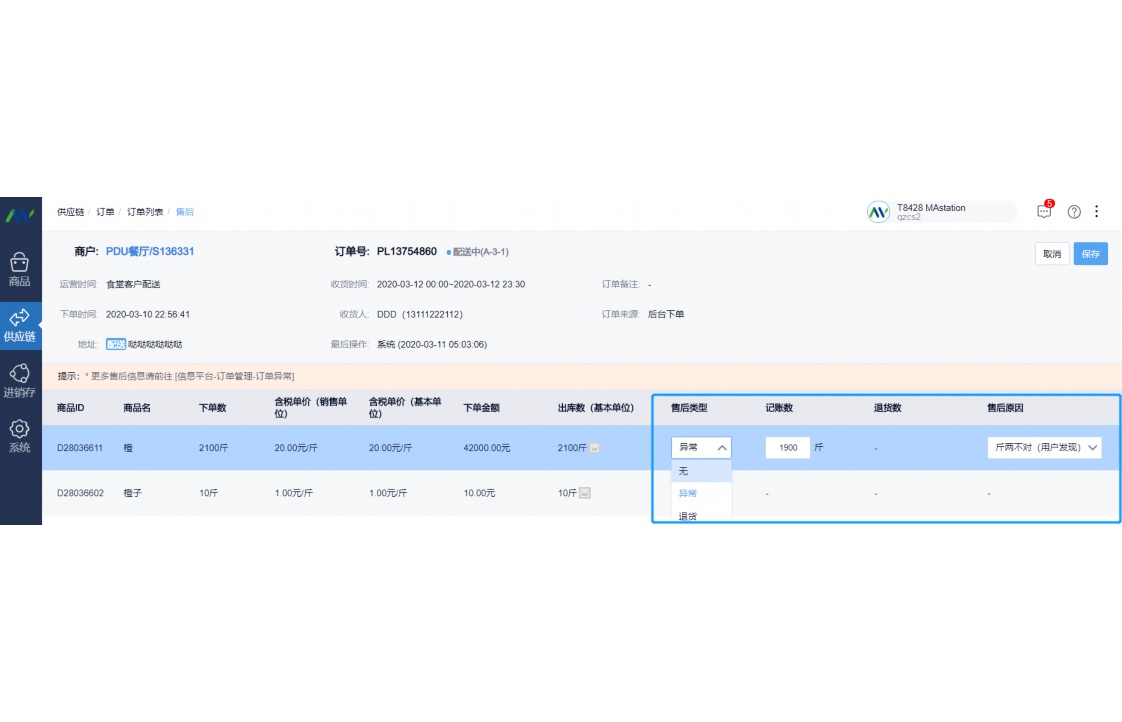Click the icon beside 2100斤 outbound quantity
1122x722 pixels.
pos(595,448)
